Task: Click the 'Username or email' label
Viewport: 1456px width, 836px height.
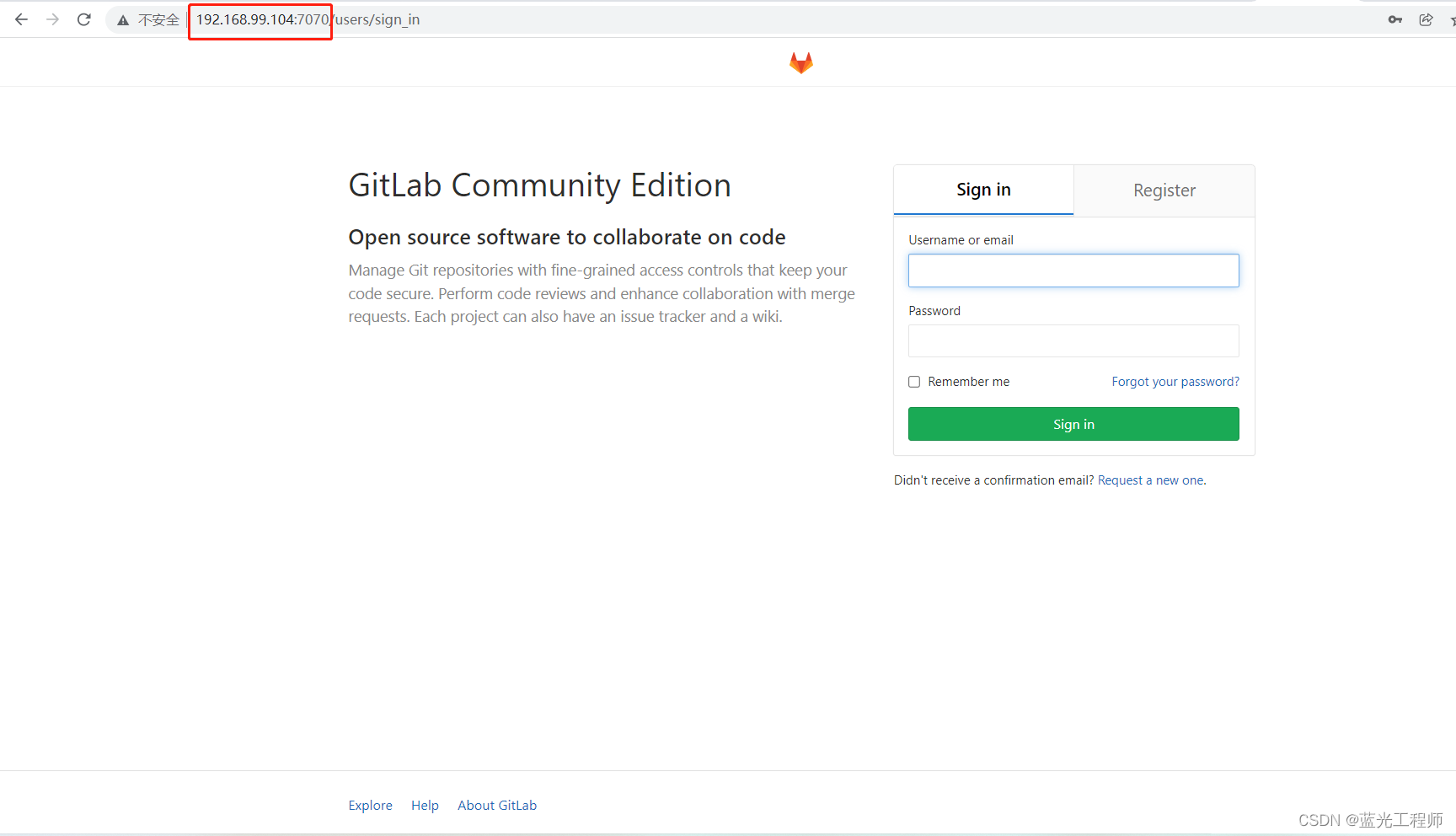Action: click(x=961, y=240)
